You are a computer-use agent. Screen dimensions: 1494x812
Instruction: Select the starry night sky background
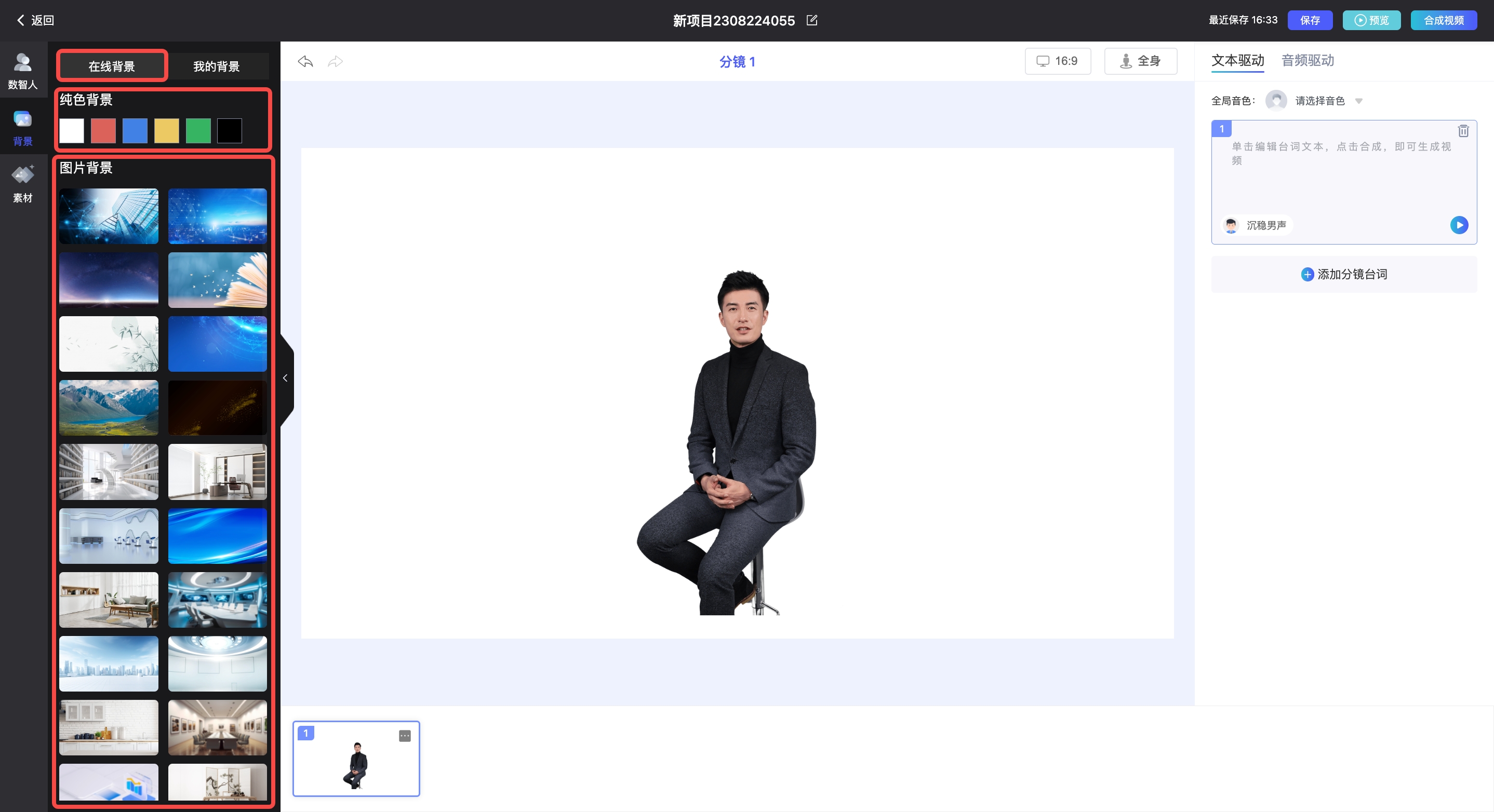pos(109,280)
